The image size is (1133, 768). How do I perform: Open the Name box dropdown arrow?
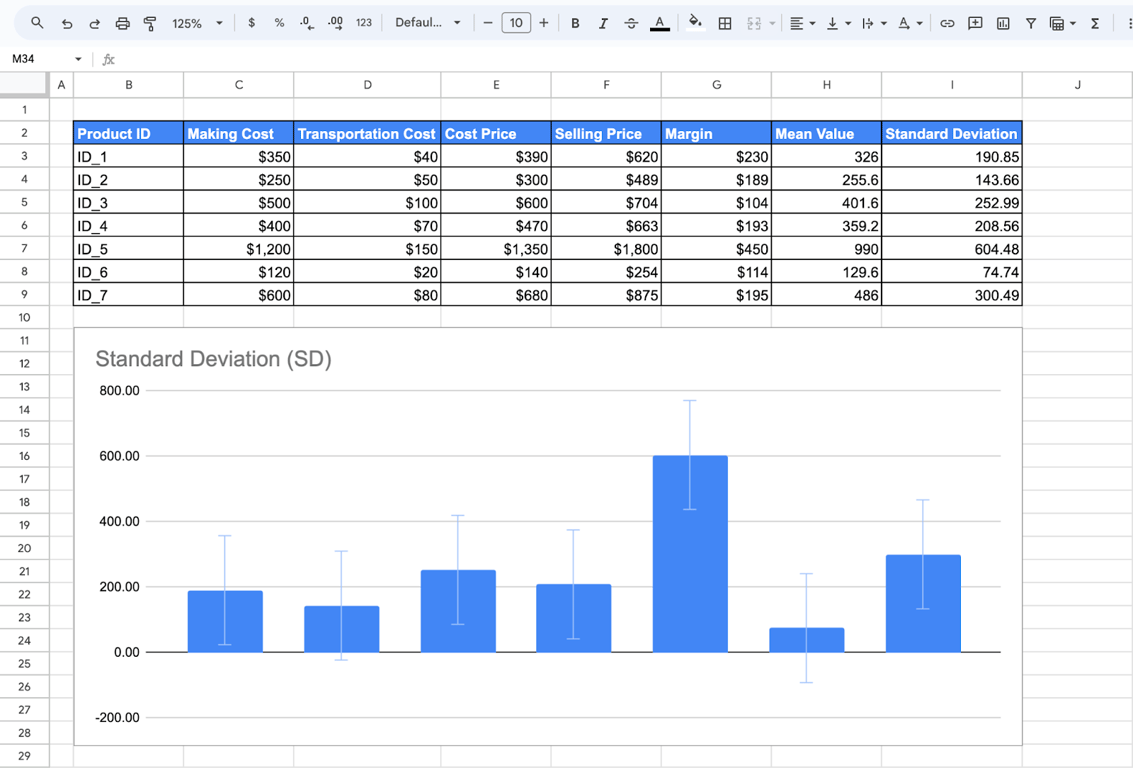click(x=78, y=59)
